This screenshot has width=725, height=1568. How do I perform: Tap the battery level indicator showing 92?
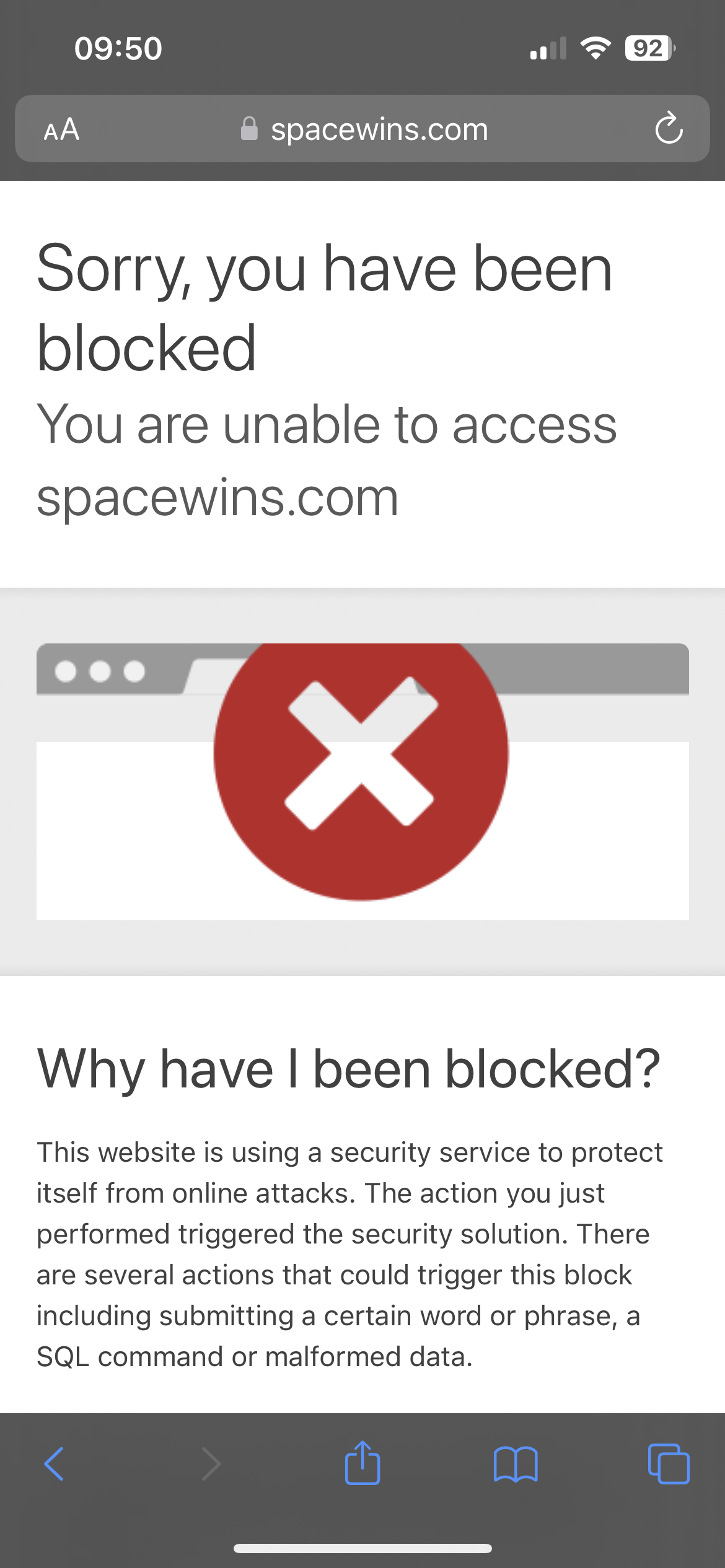[650, 48]
